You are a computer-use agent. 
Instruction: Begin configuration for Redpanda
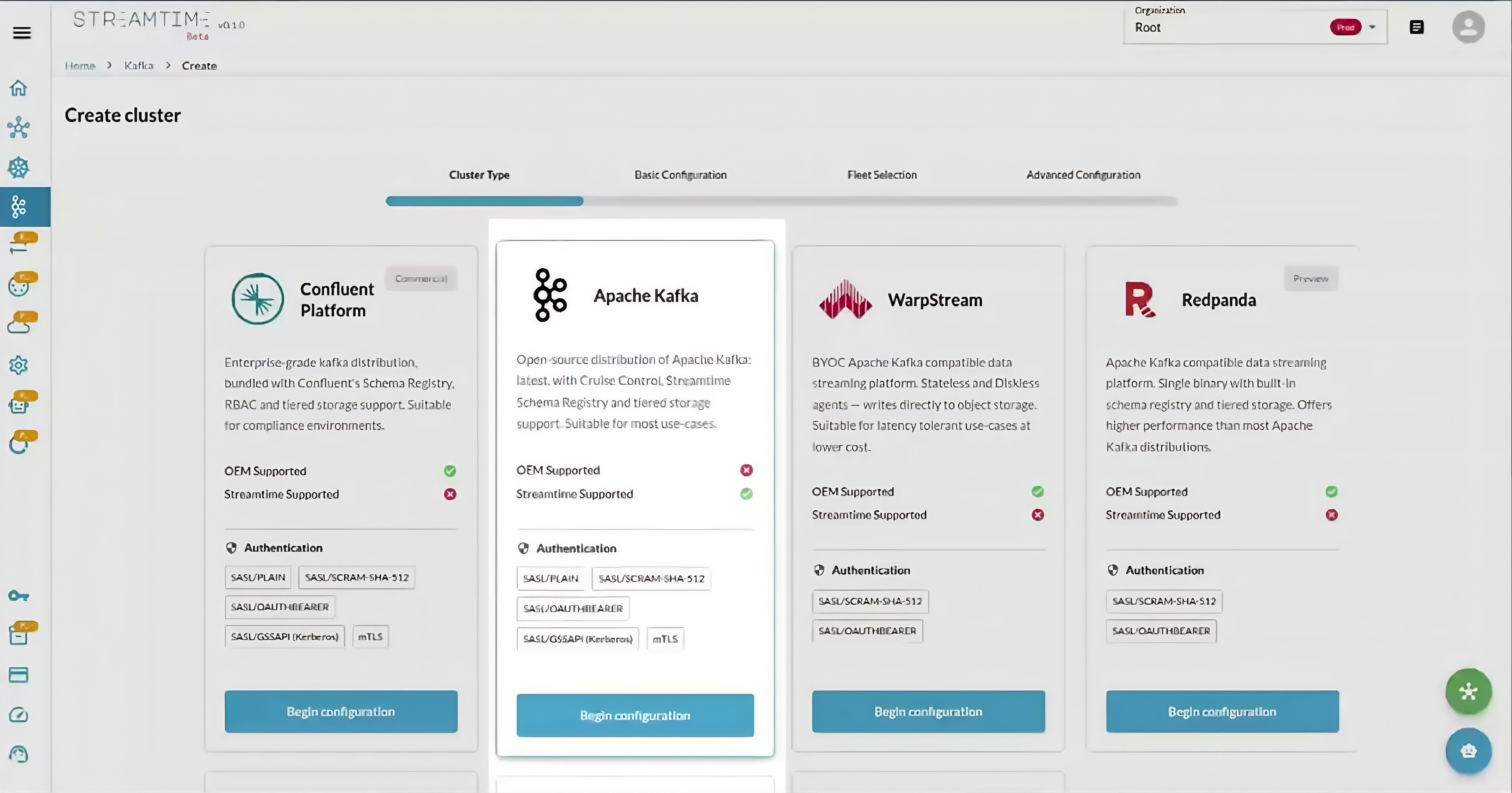(1223, 711)
